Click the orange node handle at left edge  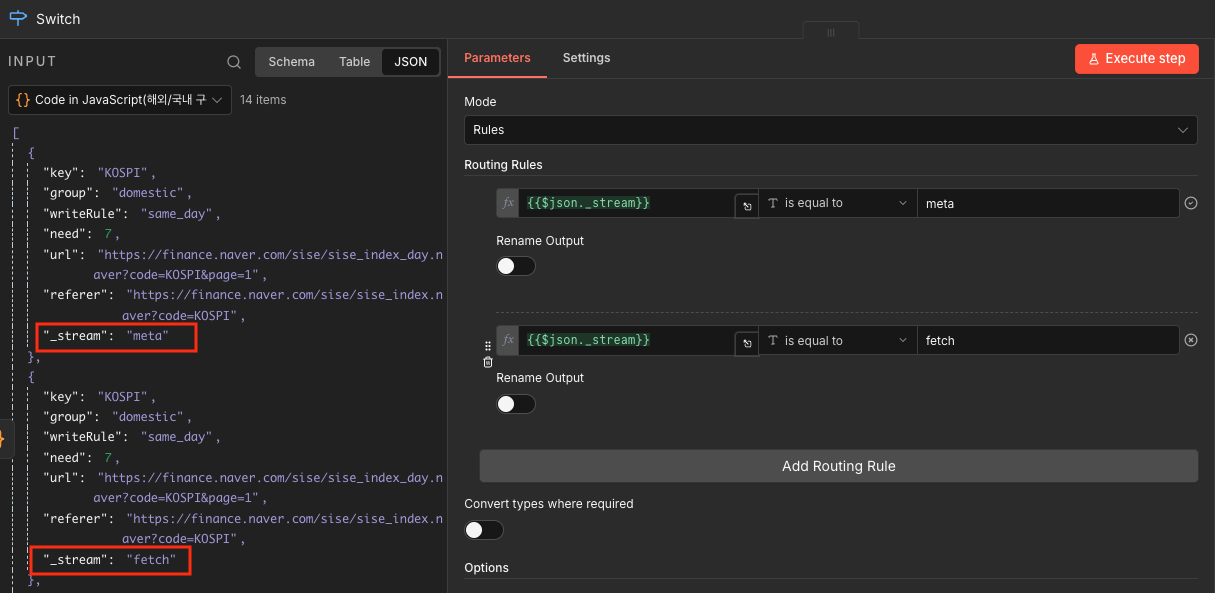[x=4, y=438]
